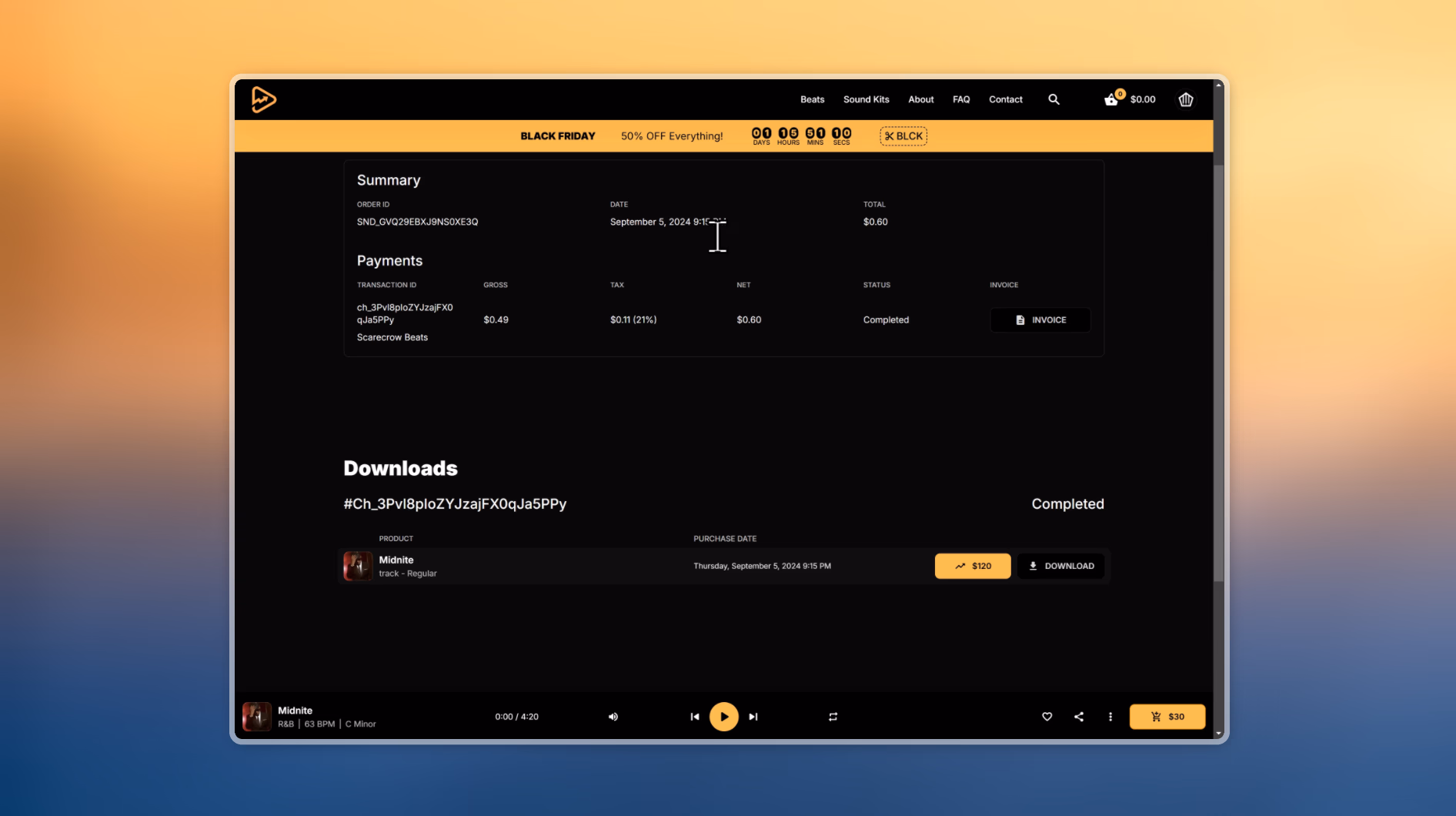This screenshot has width=1456, height=816.
Task: Favorite the track with heart icon
Action: tap(1047, 717)
